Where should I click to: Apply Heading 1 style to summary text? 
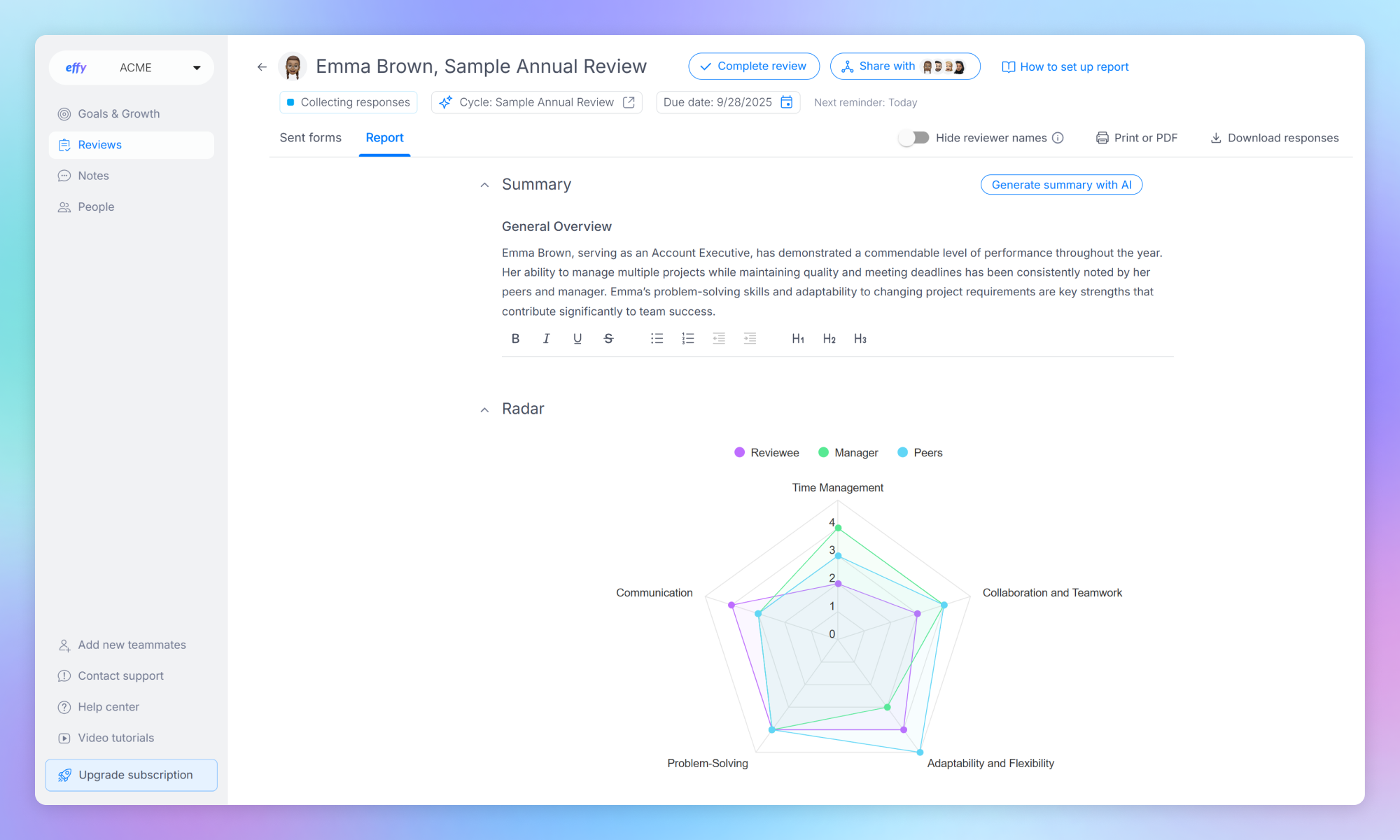tap(797, 338)
